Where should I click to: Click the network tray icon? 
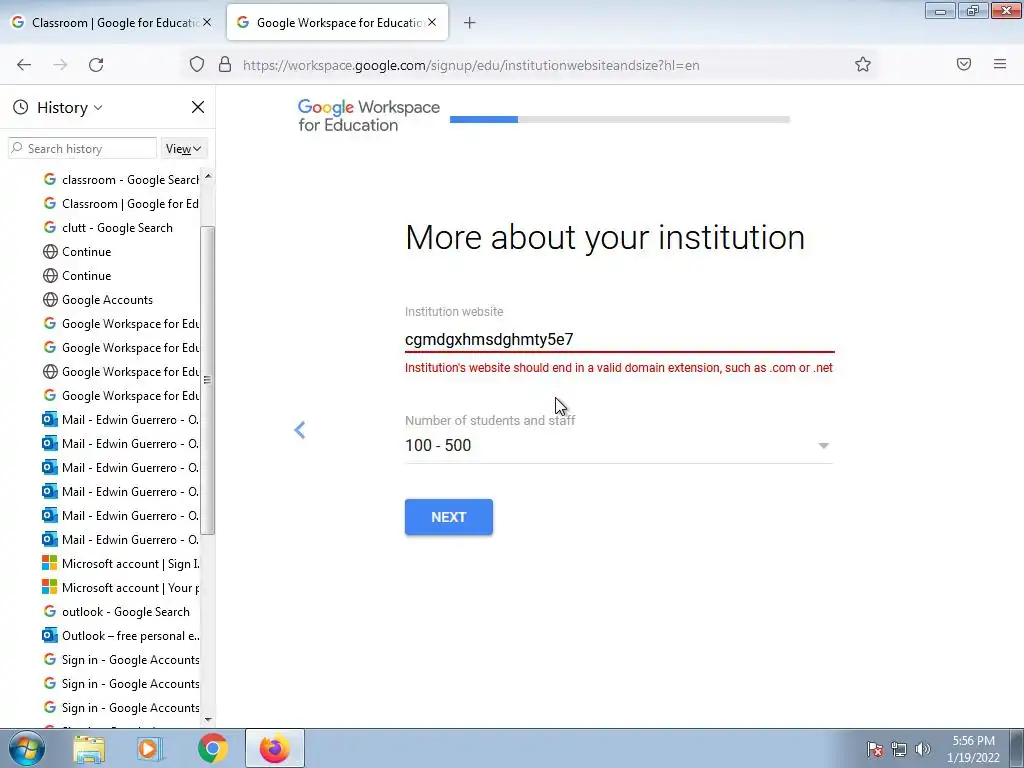pyautogui.click(x=899, y=749)
